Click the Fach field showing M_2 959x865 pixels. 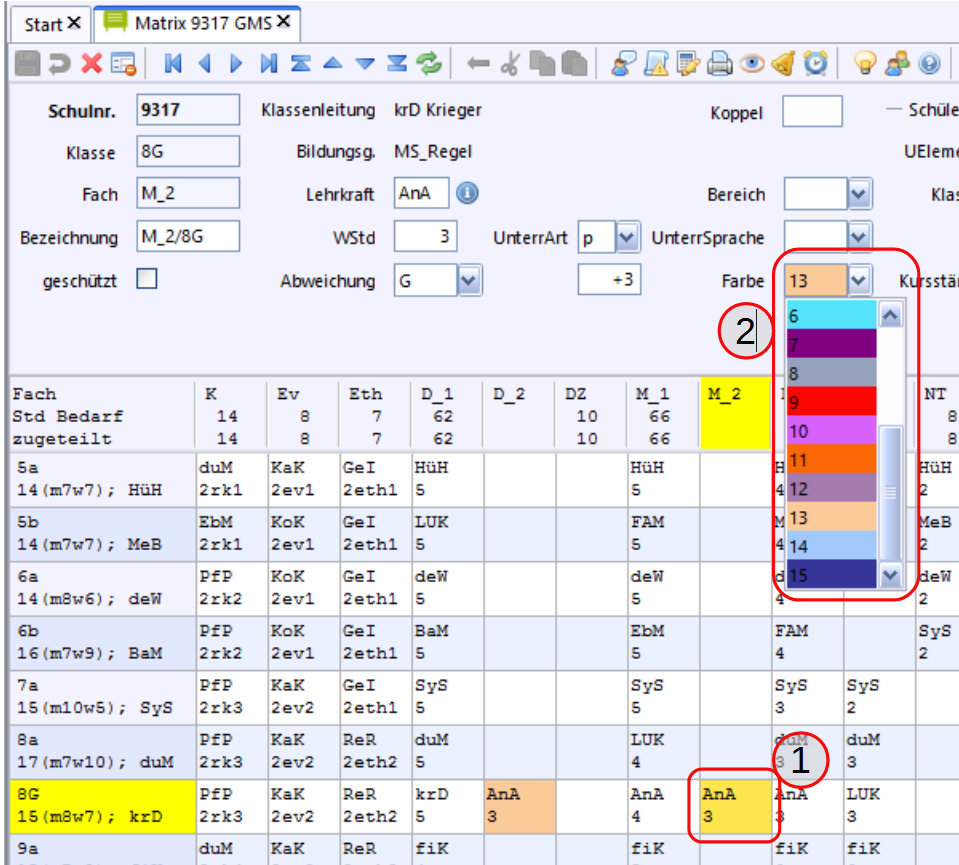point(188,193)
